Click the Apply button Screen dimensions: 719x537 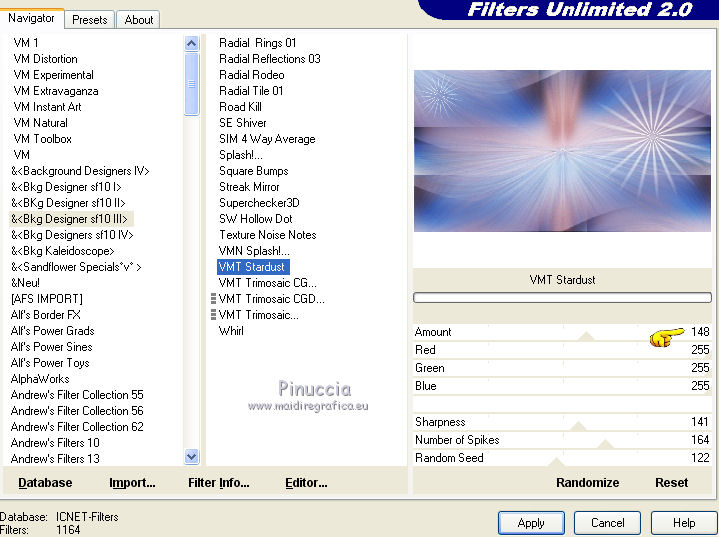(531, 523)
